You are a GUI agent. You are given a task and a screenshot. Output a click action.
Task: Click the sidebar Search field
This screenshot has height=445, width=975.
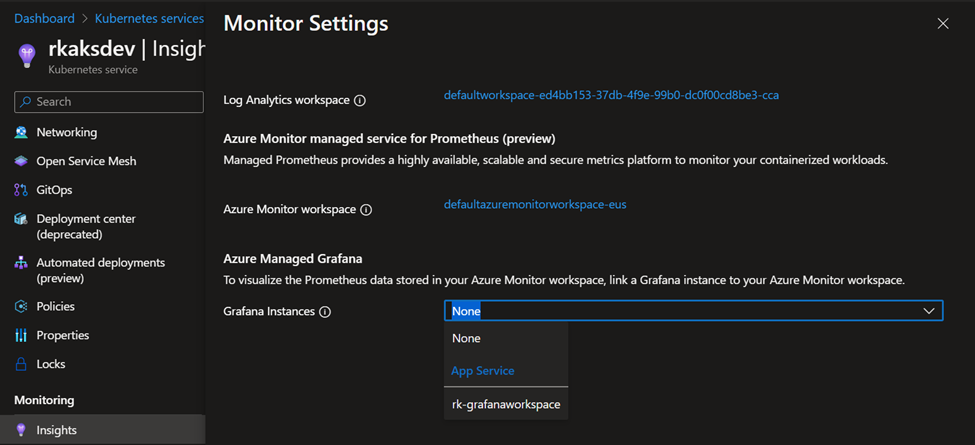click(x=109, y=102)
